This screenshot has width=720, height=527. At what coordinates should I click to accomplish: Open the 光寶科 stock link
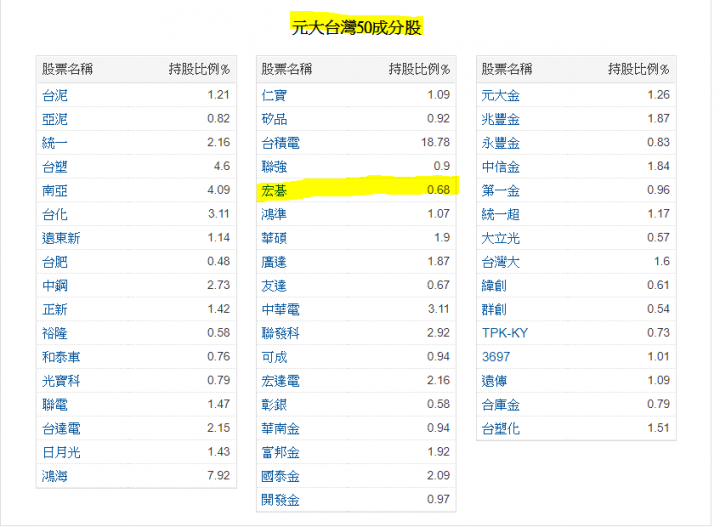pyautogui.click(x=61, y=381)
